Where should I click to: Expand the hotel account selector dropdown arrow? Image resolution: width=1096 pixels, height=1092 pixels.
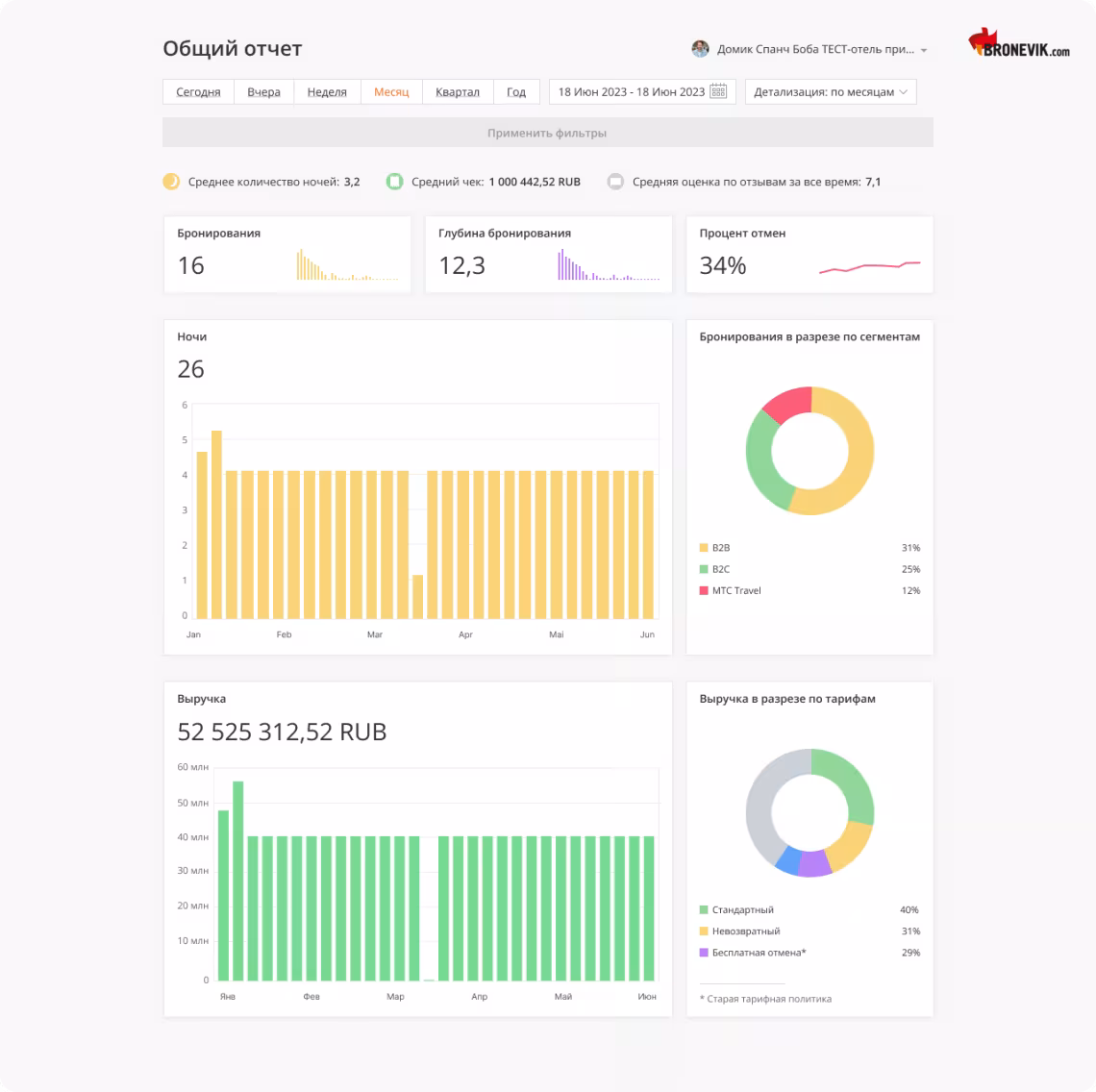[x=924, y=50]
